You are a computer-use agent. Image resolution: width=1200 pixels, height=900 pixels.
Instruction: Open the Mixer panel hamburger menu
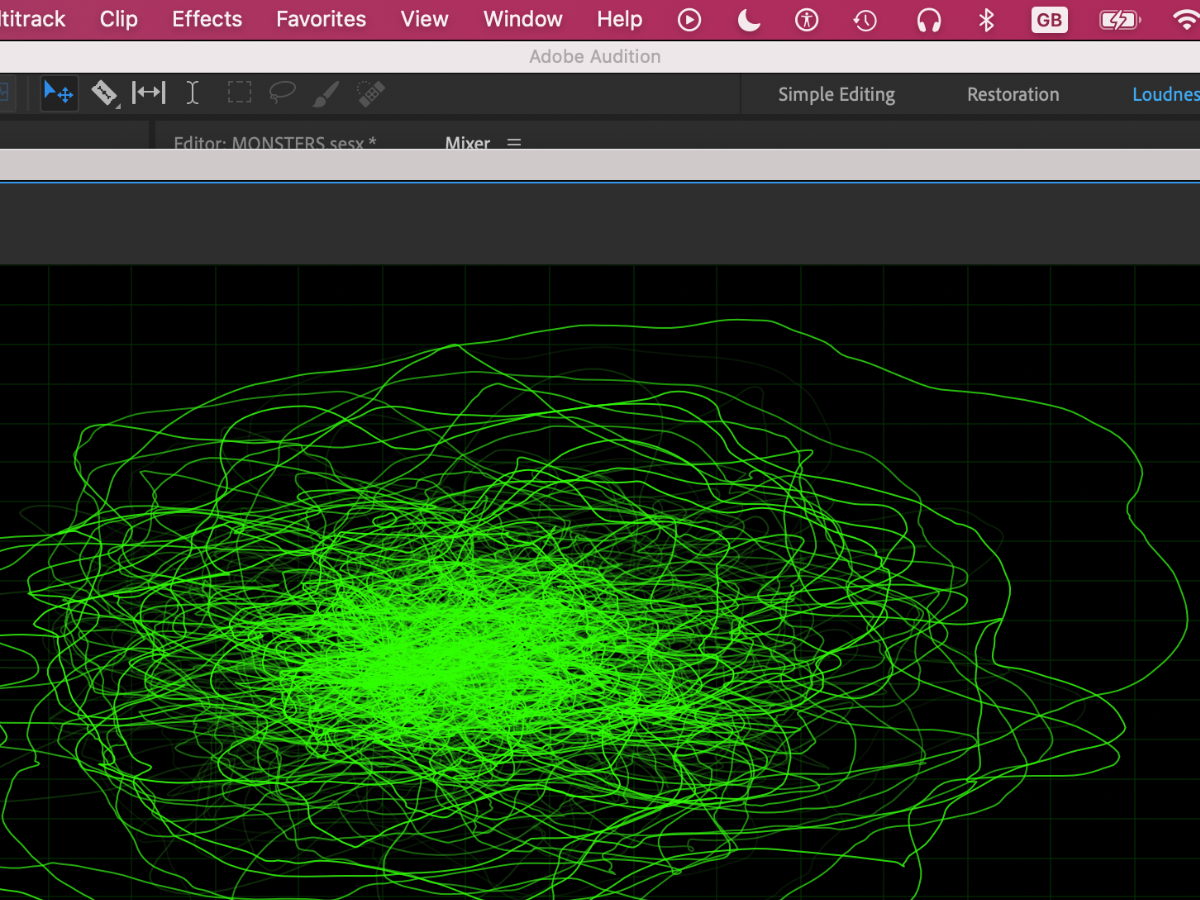pos(514,143)
